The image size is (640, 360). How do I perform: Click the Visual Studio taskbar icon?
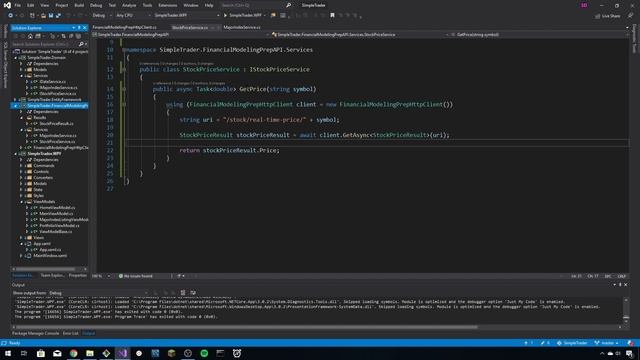pos(122,353)
